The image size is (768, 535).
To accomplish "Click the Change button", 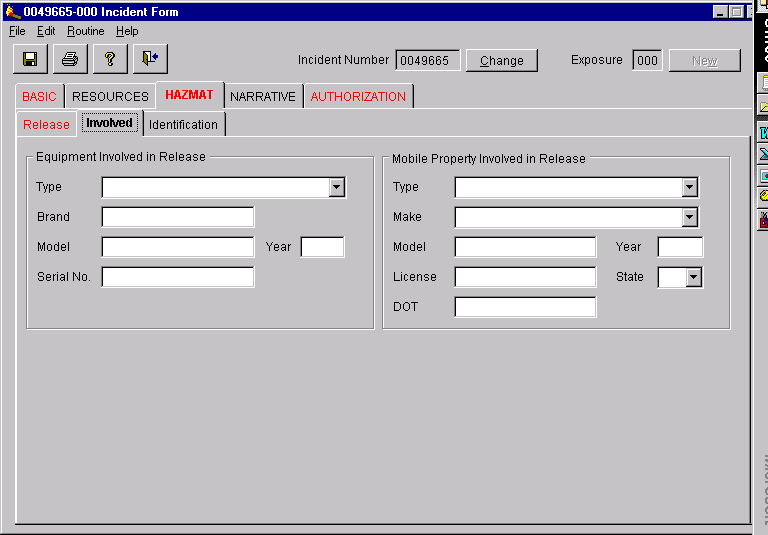I will [x=501, y=61].
